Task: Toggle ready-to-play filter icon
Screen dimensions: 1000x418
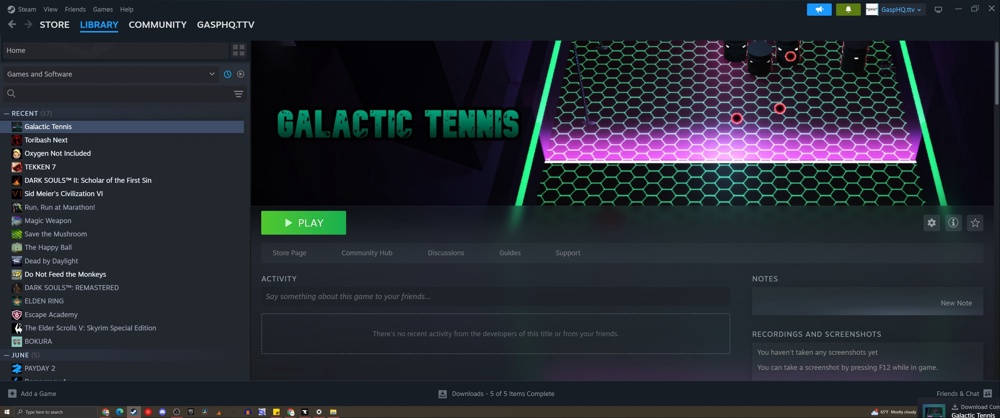Action: pos(240,74)
